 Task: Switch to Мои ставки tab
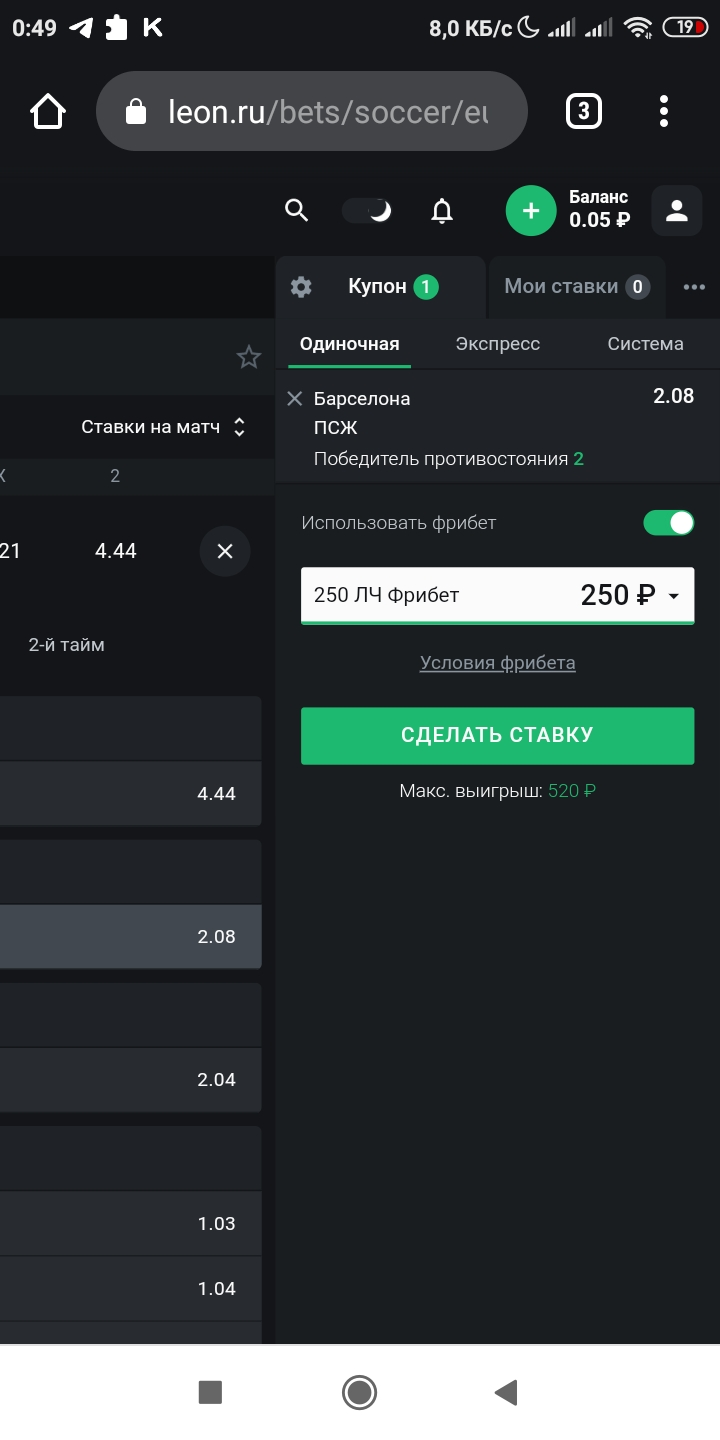[577, 287]
